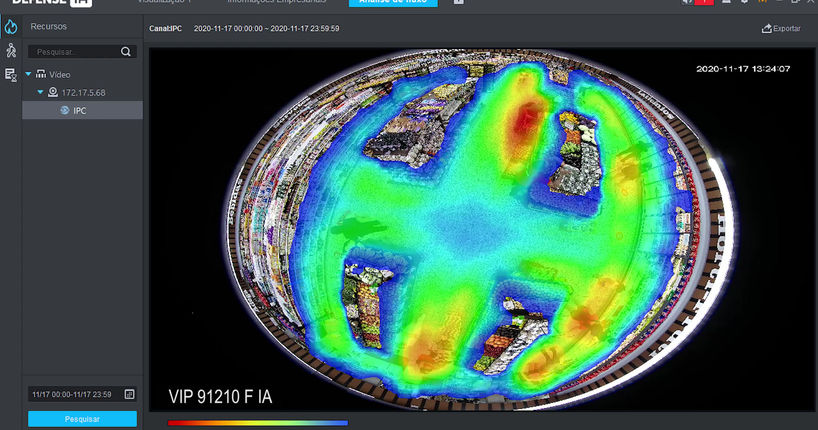The image size is (818, 430).
Task: Collapse the 172.17.5.68 device arrow
Action: click(x=40, y=92)
